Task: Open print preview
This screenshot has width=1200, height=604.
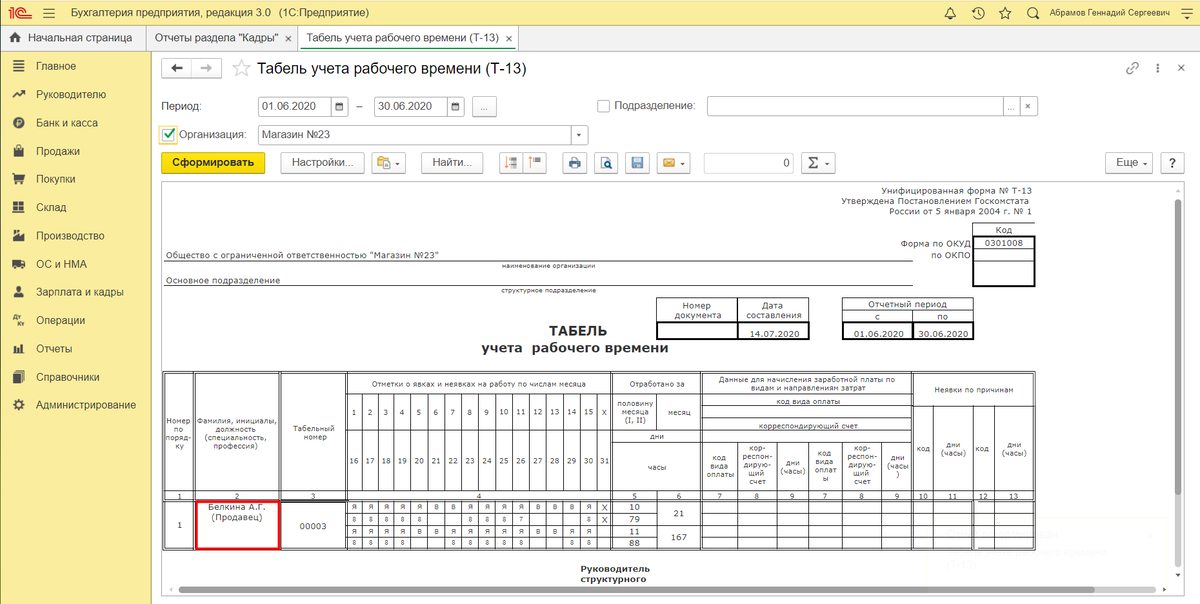Action: click(x=605, y=163)
